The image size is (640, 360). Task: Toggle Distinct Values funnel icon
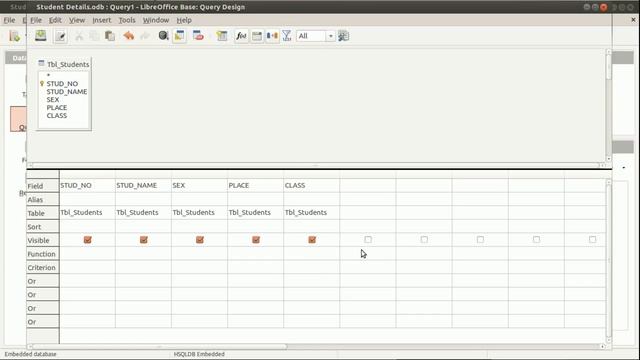click(287, 36)
